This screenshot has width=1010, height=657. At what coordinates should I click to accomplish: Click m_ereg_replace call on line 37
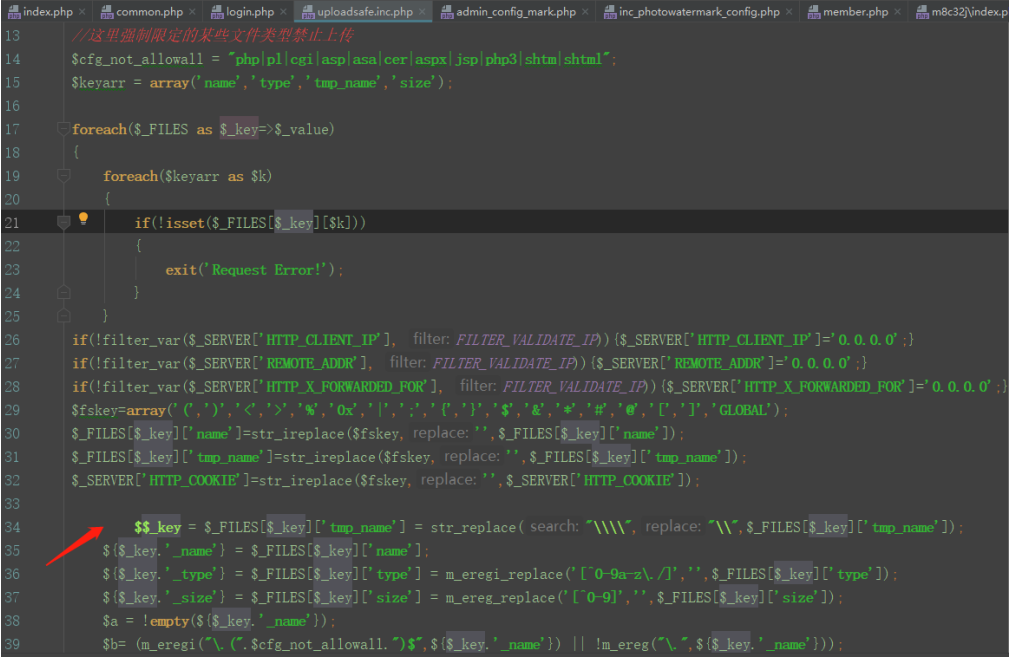tap(499, 598)
